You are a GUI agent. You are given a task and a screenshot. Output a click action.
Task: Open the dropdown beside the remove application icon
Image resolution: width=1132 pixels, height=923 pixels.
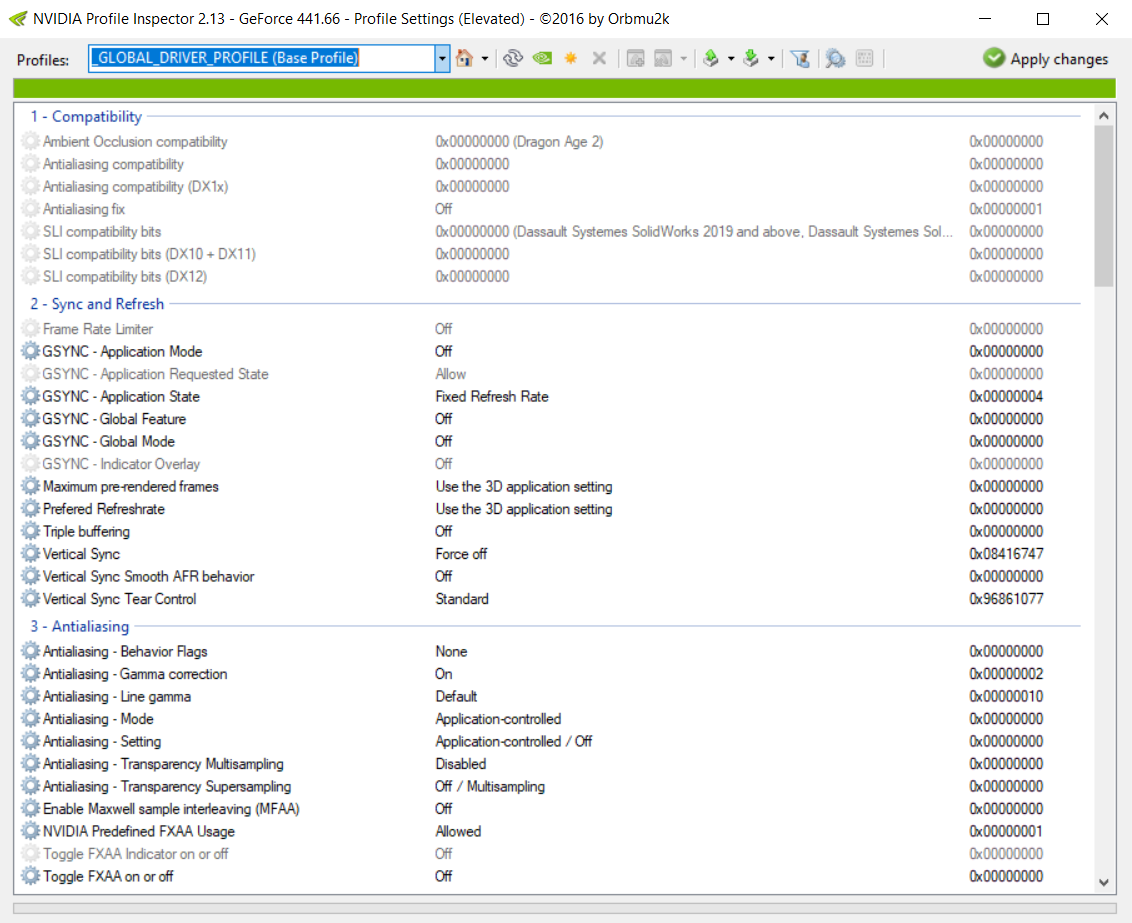point(683,59)
